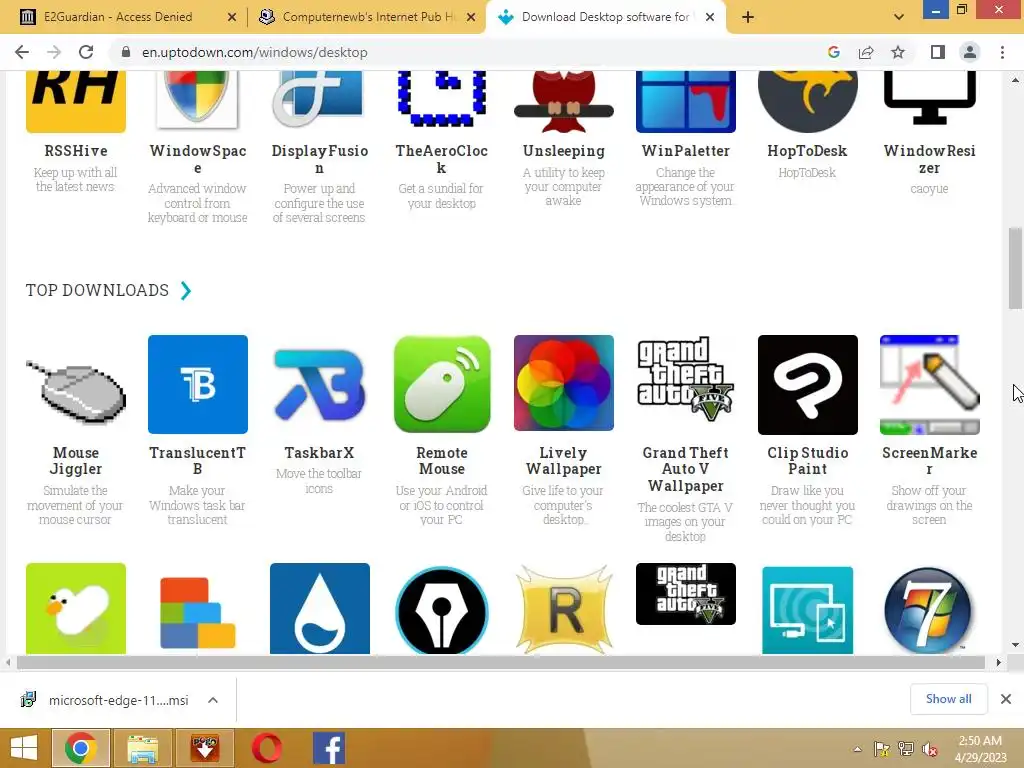The width and height of the screenshot is (1024, 768).
Task: Open the TaskbarX app icon
Action: 320,385
